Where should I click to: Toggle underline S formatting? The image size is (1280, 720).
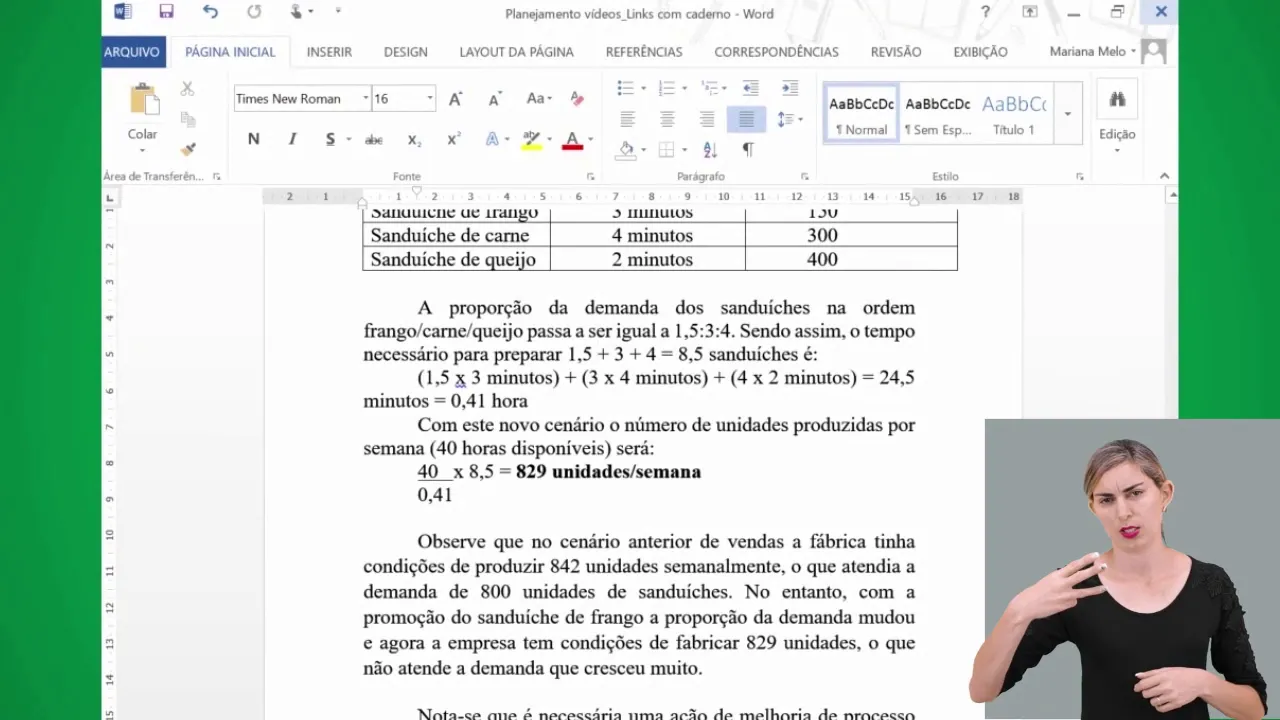pos(330,139)
